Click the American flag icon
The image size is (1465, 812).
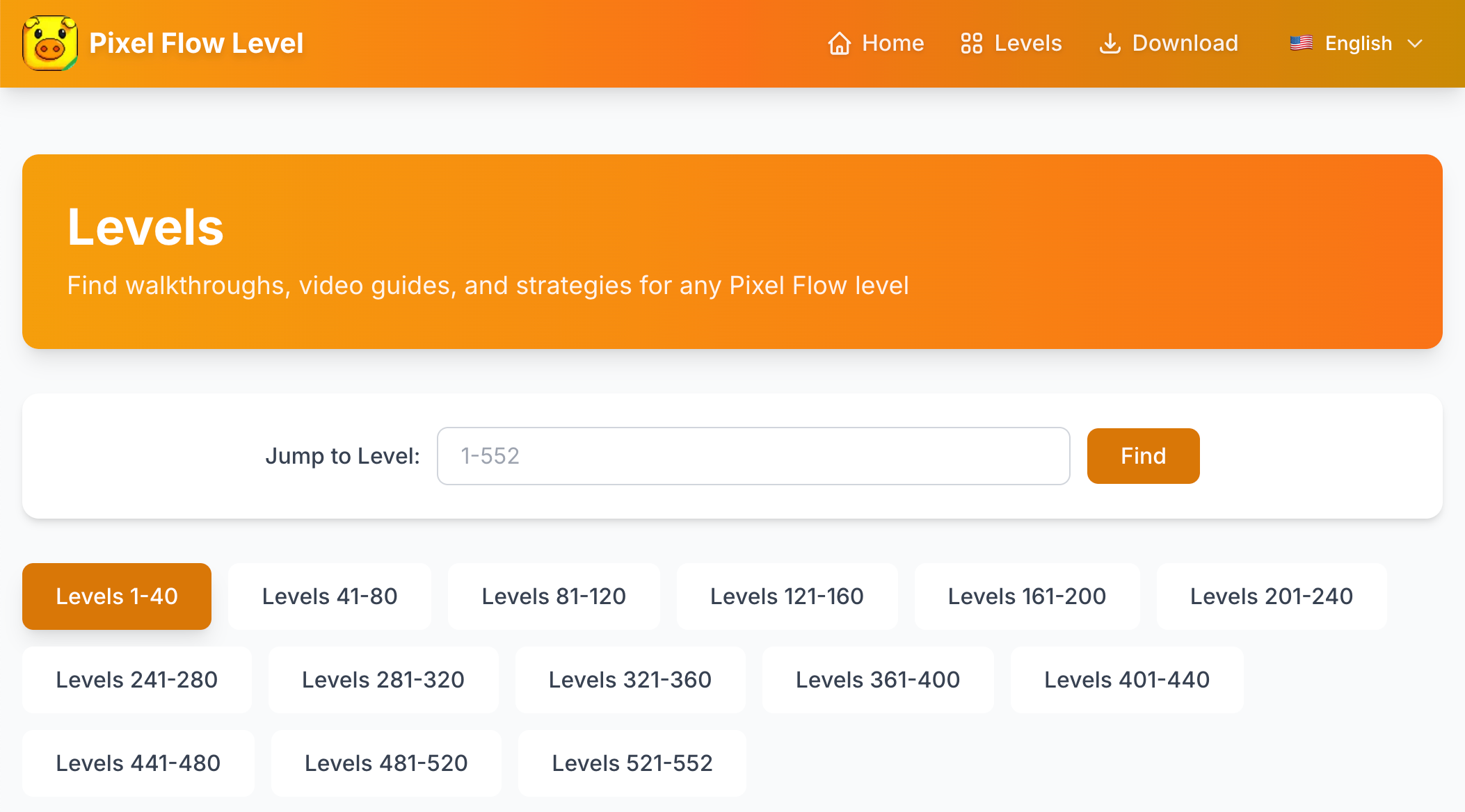tap(1302, 42)
